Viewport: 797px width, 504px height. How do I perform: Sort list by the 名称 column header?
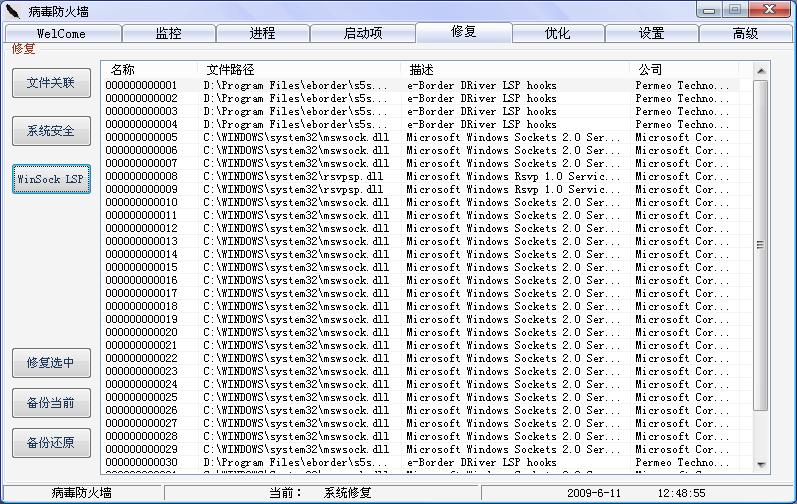[150, 70]
